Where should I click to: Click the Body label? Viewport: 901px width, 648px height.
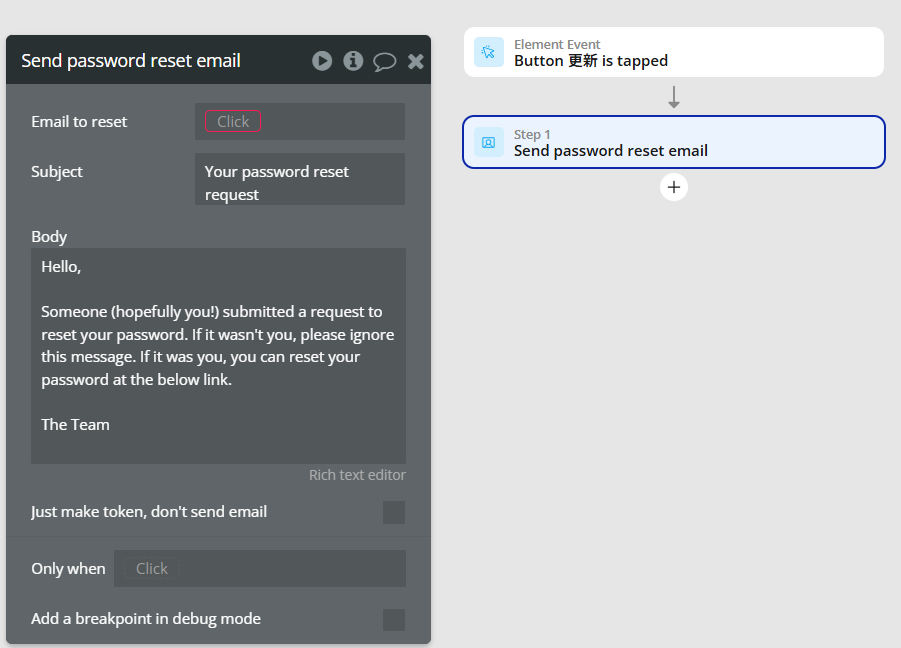click(49, 237)
